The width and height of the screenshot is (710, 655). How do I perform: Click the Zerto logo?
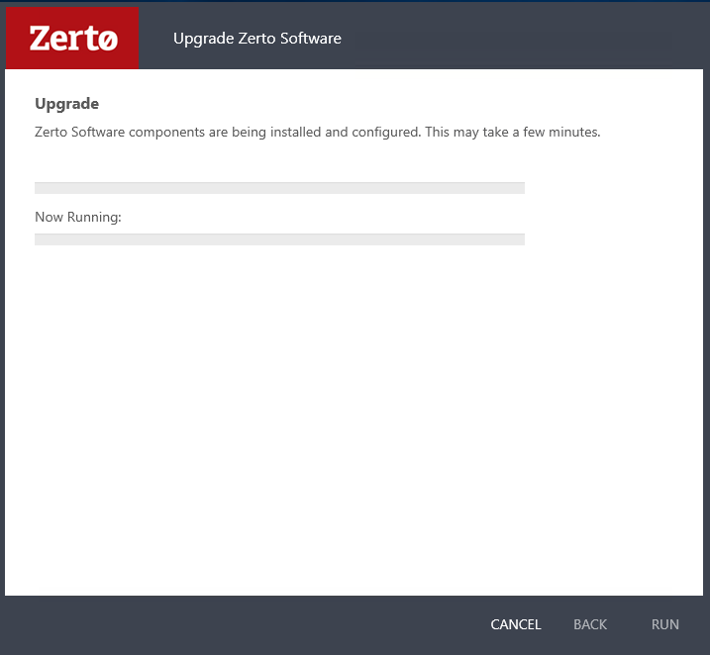(72, 38)
